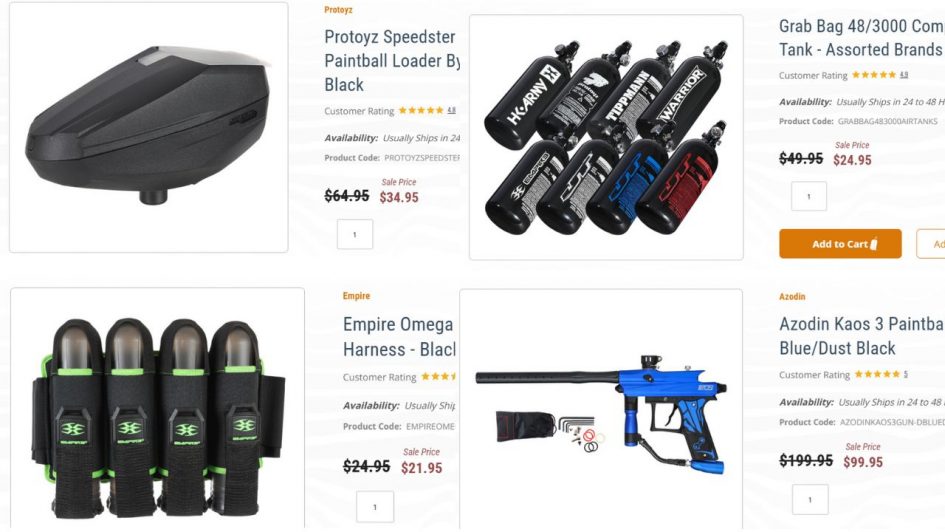Add the Grab Bag tank to cart
The image size is (945, 532).
840,243
